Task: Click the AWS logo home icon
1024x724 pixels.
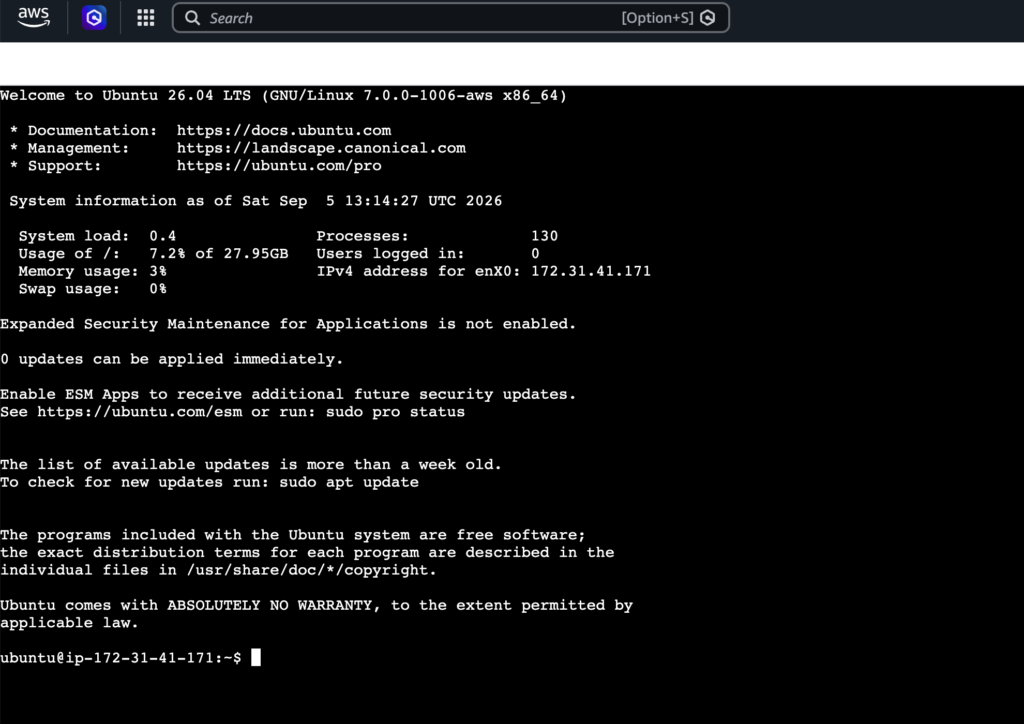Action: tap(33, 18)
